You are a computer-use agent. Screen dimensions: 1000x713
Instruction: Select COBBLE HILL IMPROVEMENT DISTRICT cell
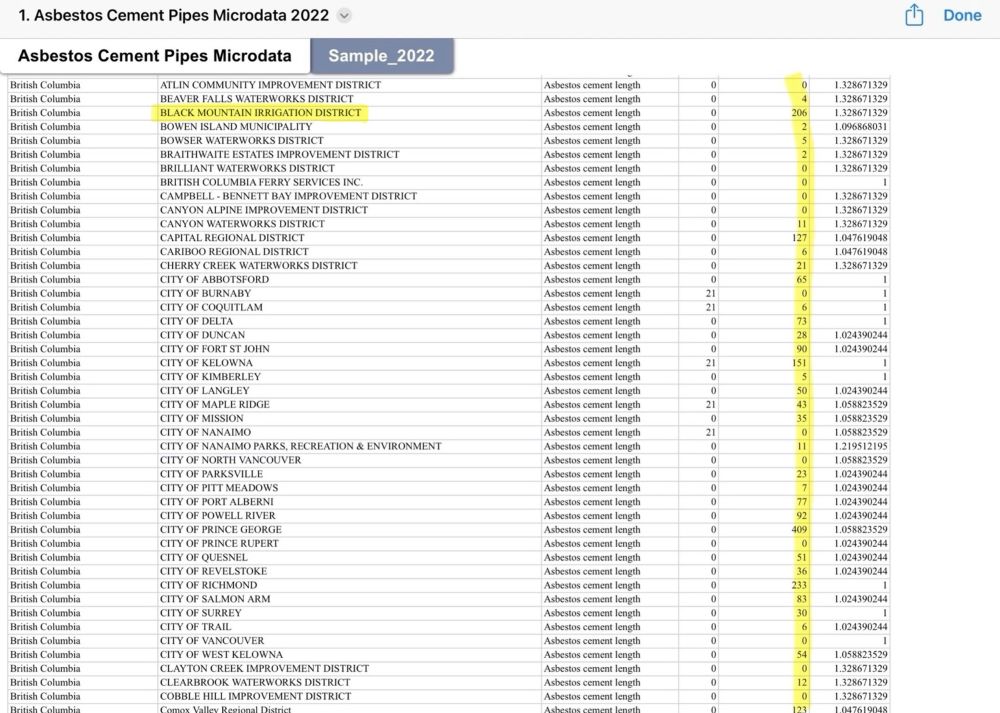coord(349,696)
